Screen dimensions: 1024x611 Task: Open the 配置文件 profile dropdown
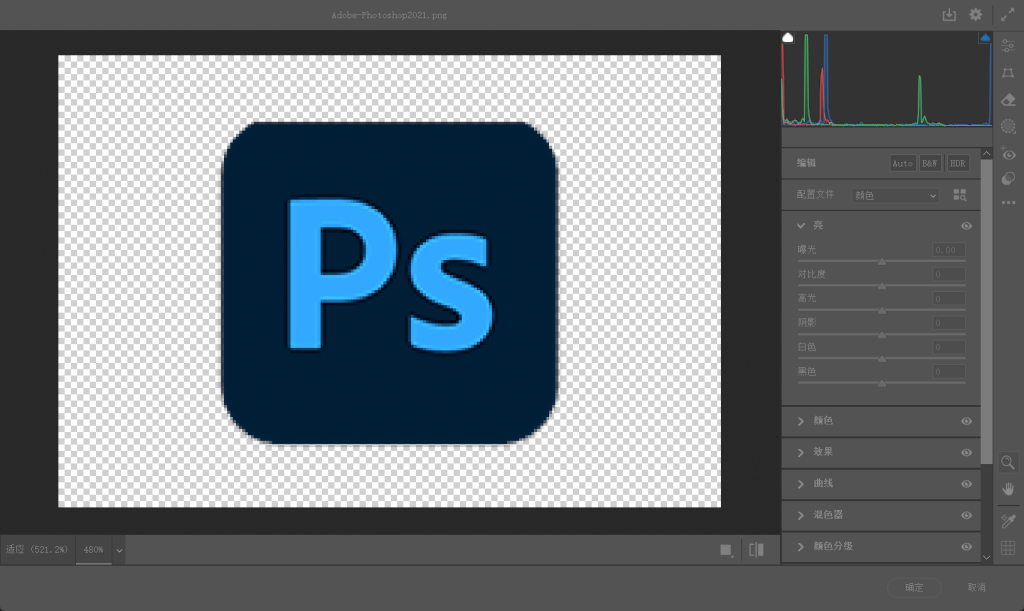(895, 196)
